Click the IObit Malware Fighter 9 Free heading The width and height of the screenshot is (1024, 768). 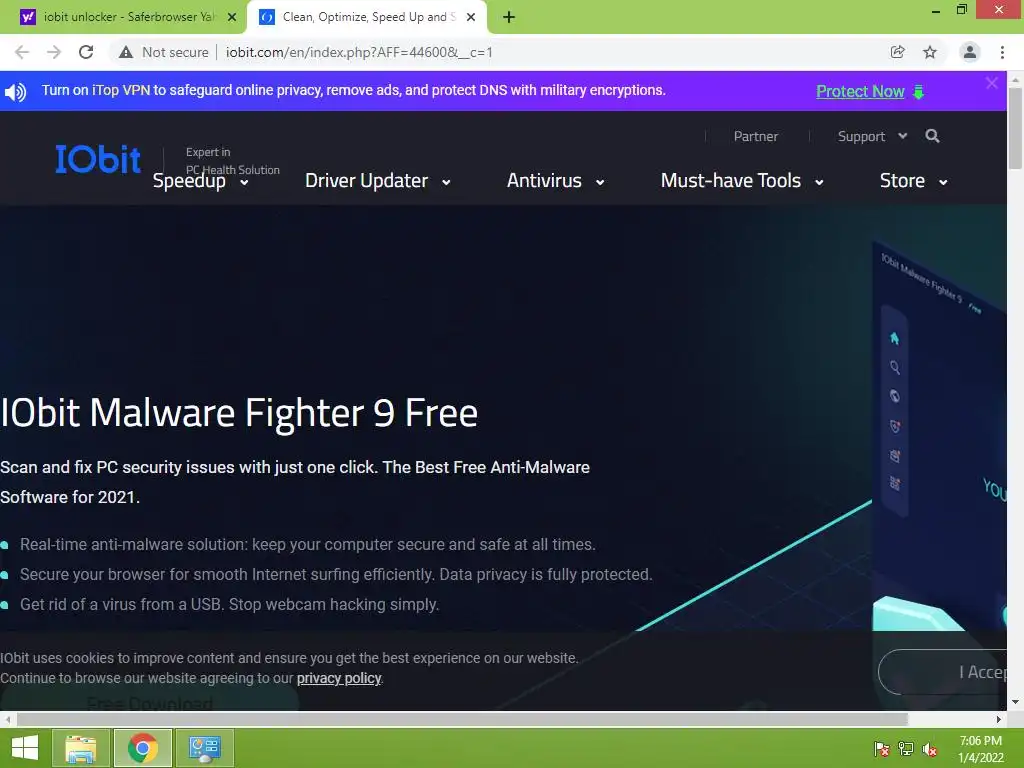[x=239, y=413]
